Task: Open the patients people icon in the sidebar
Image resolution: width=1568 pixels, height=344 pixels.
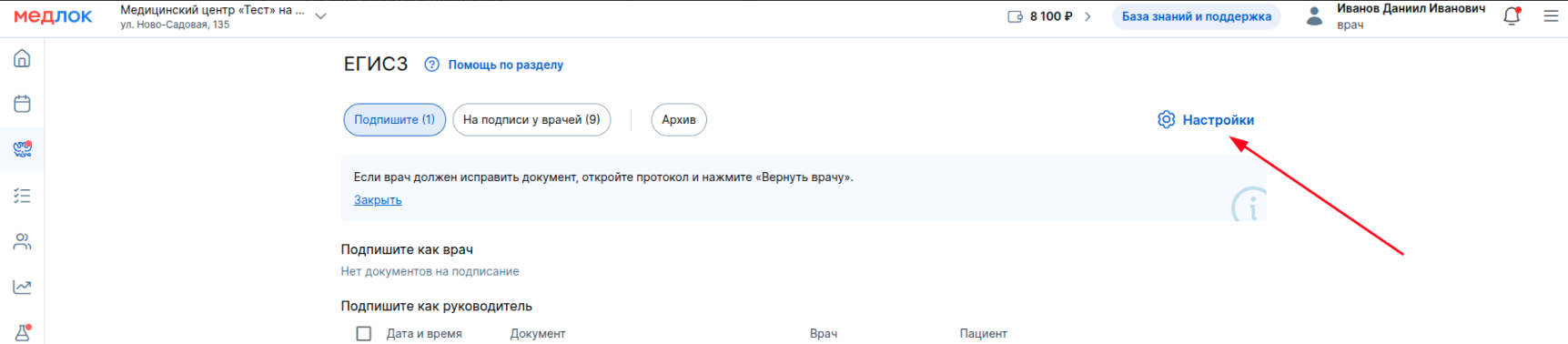Action: pyautogui.click(x=22, y=241)
